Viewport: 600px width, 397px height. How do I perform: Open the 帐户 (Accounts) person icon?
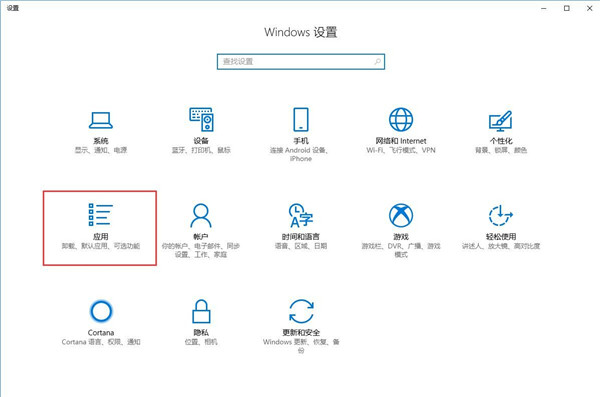[201, 216]
